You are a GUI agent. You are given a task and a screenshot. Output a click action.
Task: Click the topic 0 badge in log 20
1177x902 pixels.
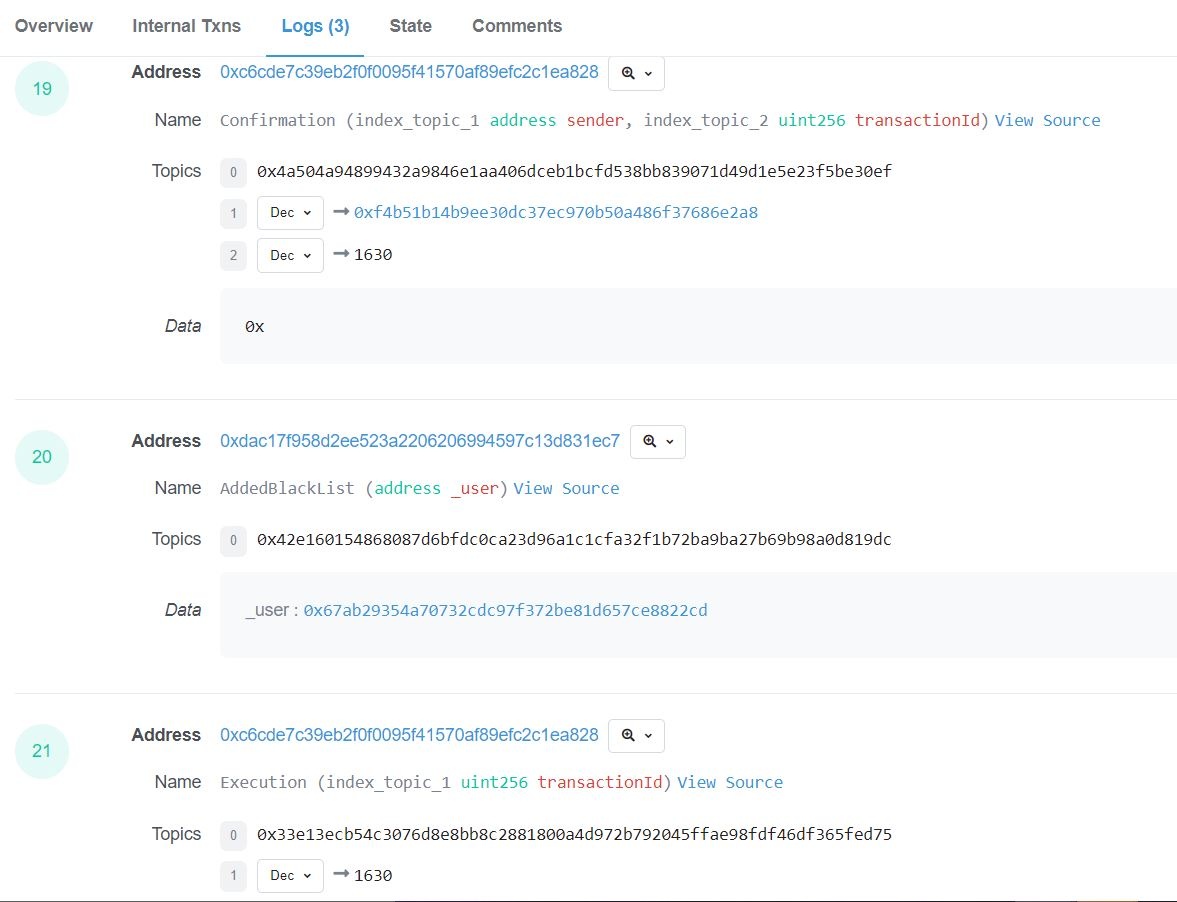click(x=233, y=540)
